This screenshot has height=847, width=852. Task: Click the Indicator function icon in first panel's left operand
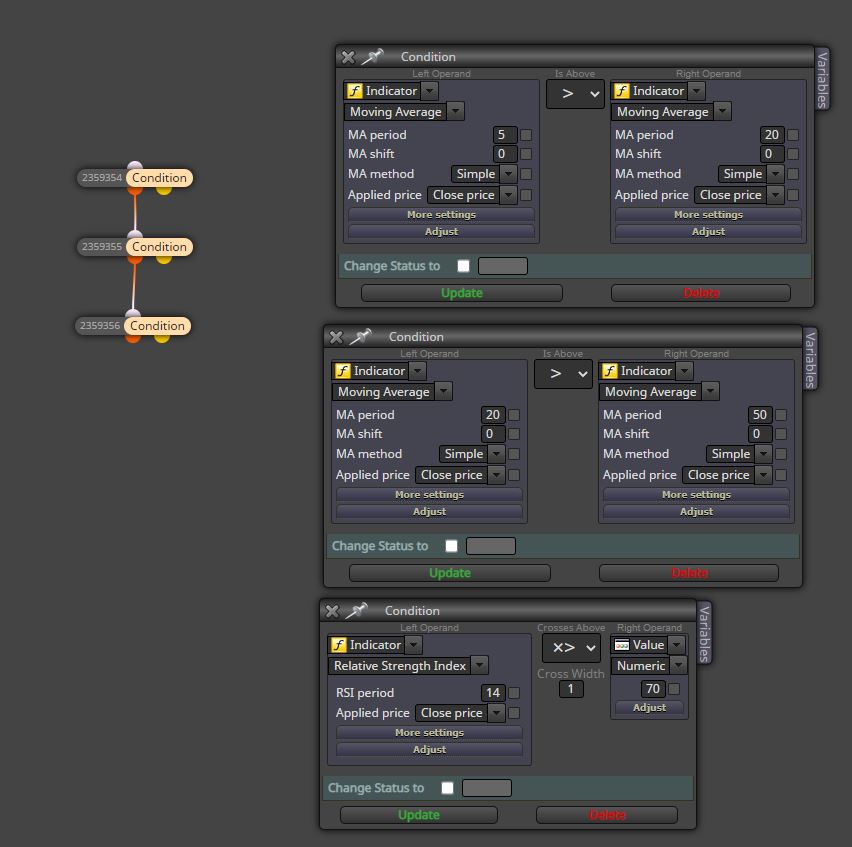pos(354,91)
